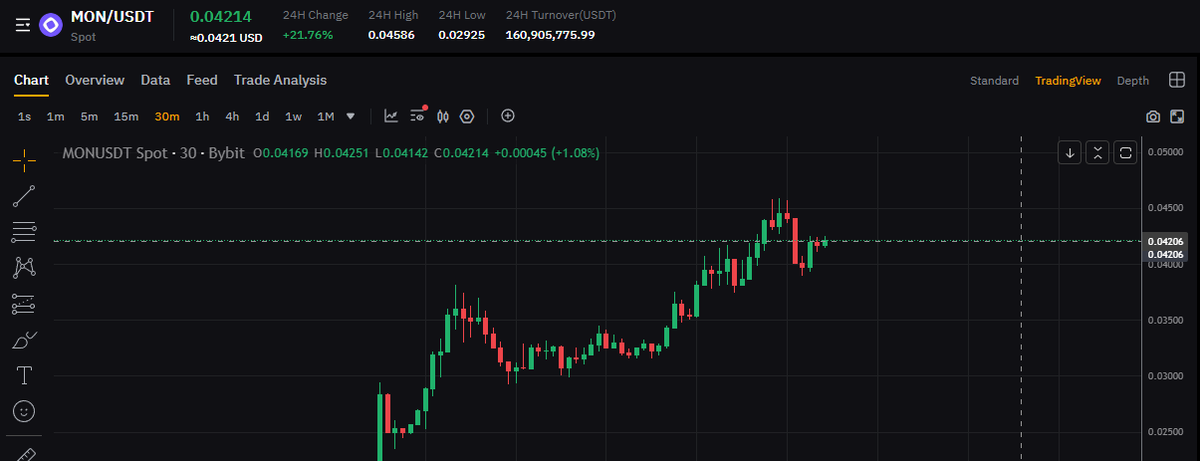
Task: Select the long position forecasting tool
Action: (24, 303)
